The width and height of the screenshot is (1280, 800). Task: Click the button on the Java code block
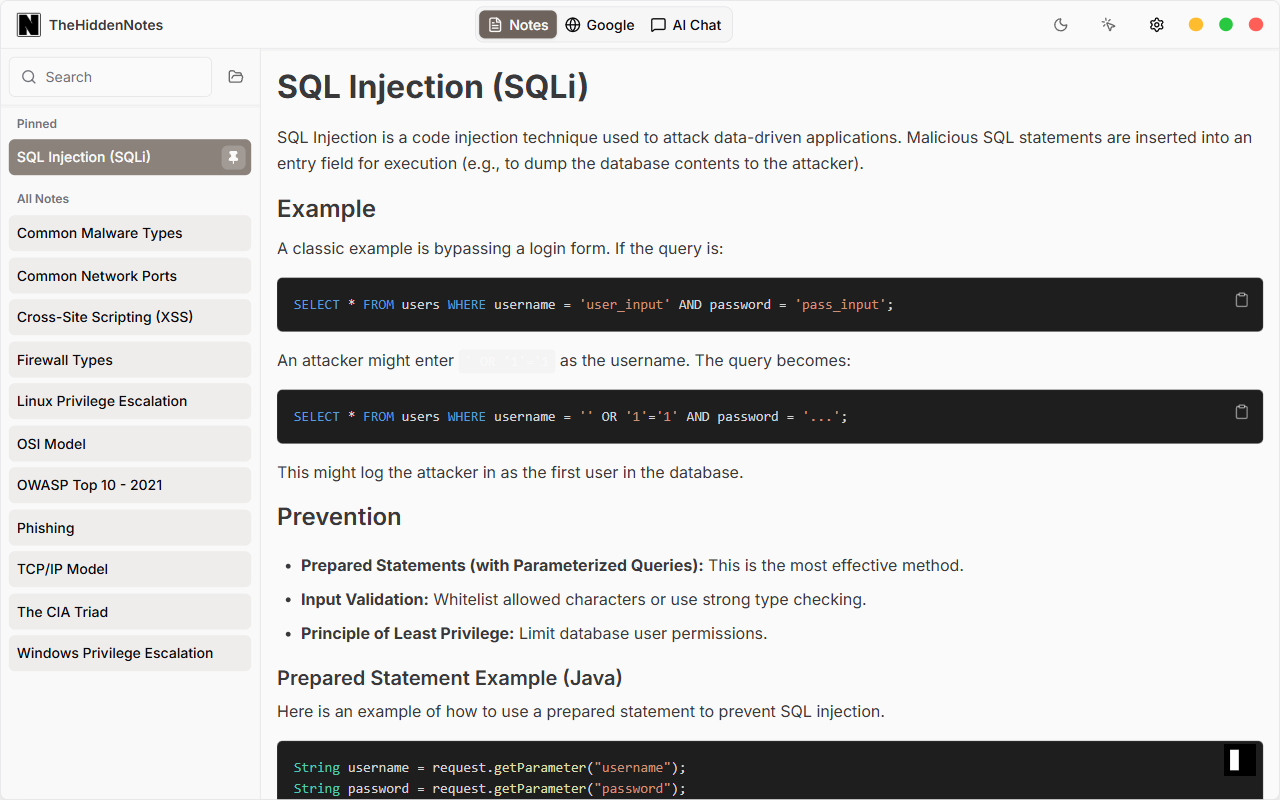1239,760
